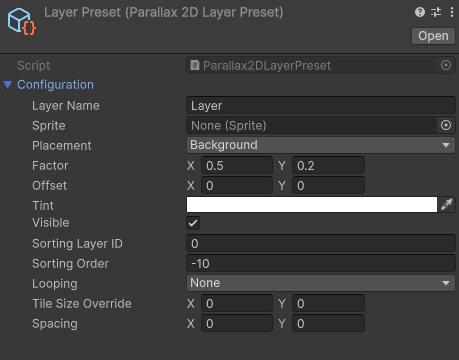This screenshot has height=360, width=459.
Task: Click the Layer Name property label
Action: 66,106
